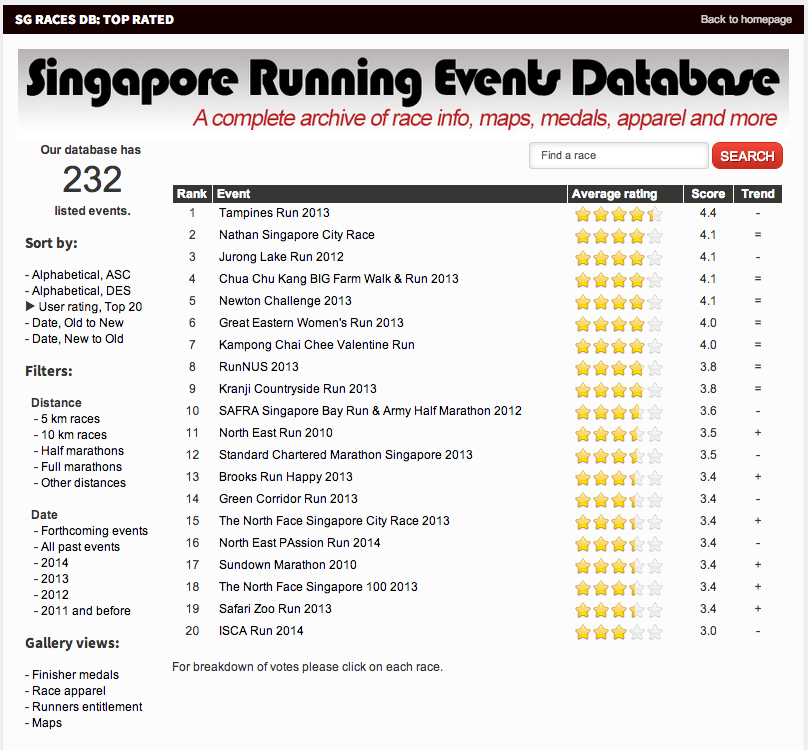Click star rating for Tampines Run 2013

618,214
